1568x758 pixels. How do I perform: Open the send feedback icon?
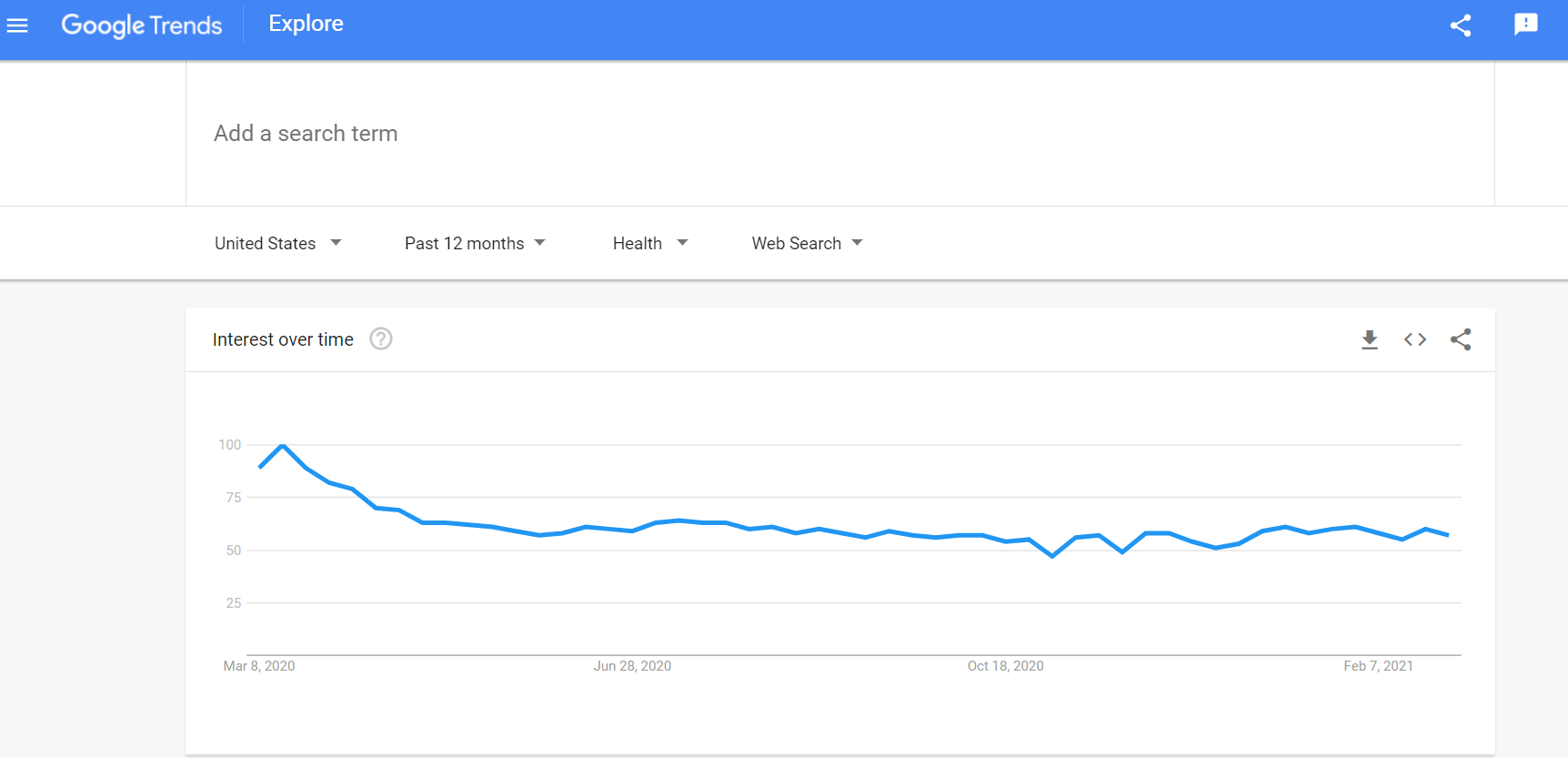(1526, 25)
